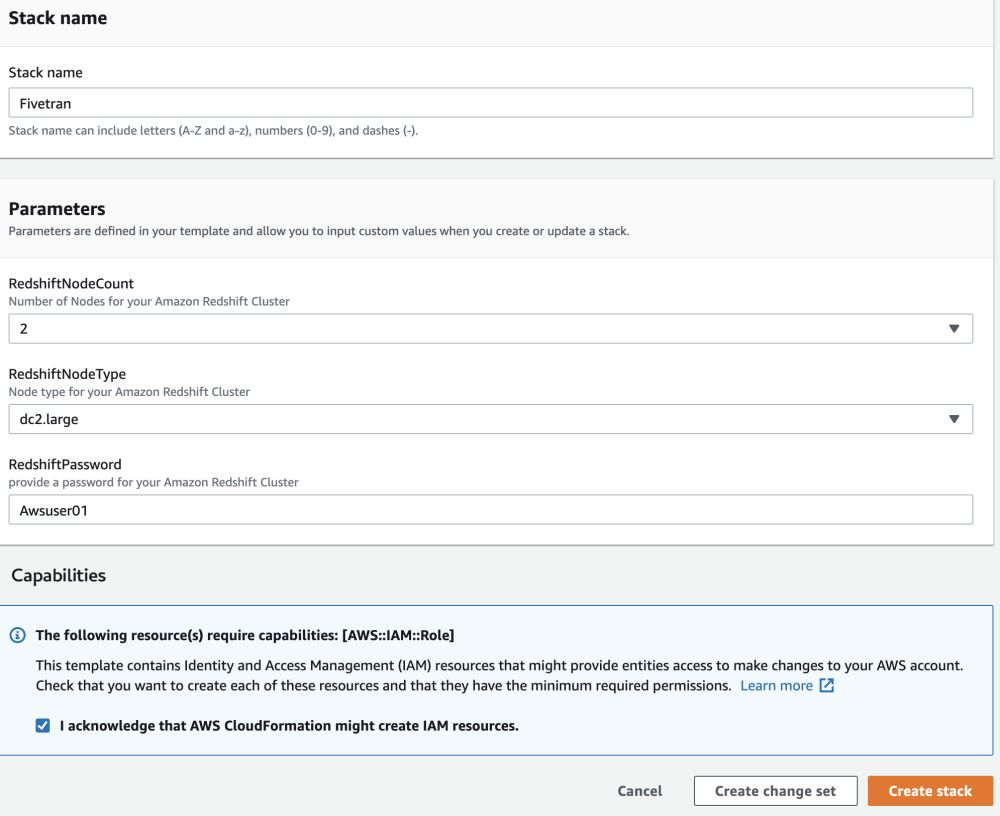Click the RedshiftPassword input field
The height and width of the screenshot is (816, 1000).
(x=490, y=510)
